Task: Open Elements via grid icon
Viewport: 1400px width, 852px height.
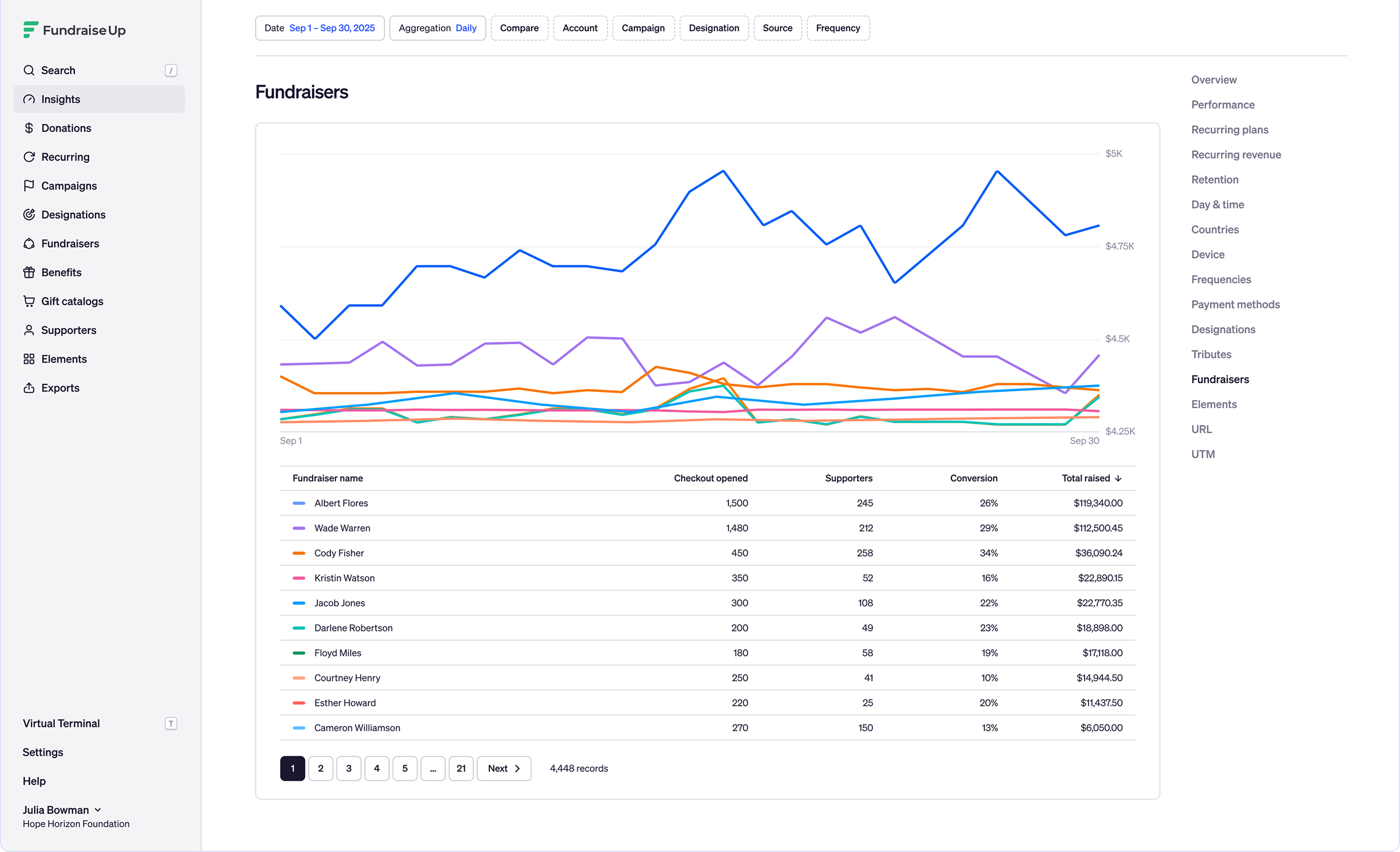Action: pos(29,359)
